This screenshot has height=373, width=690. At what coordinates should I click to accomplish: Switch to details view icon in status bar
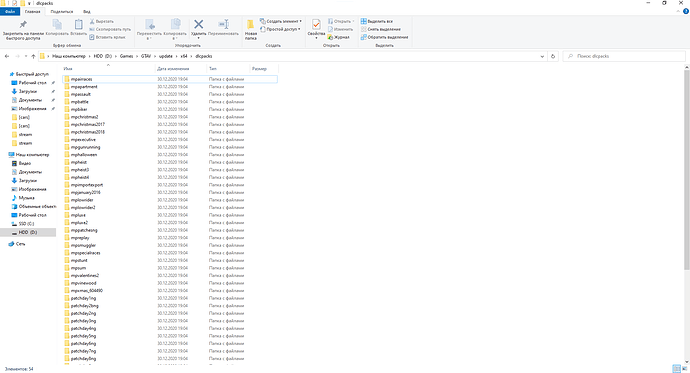[x=676, y=369]
